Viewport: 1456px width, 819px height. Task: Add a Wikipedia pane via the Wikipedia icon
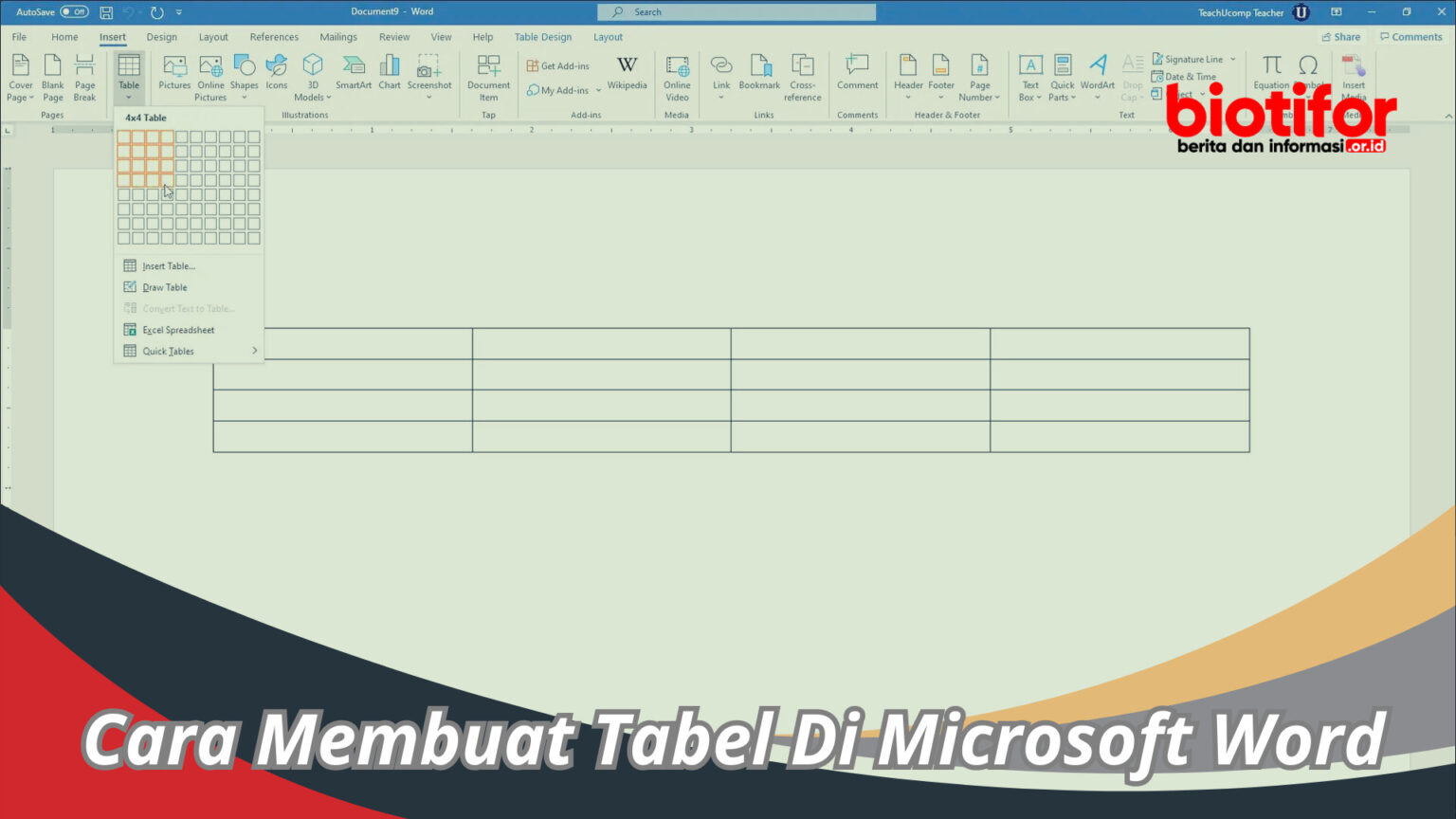(x=627, y=76)
